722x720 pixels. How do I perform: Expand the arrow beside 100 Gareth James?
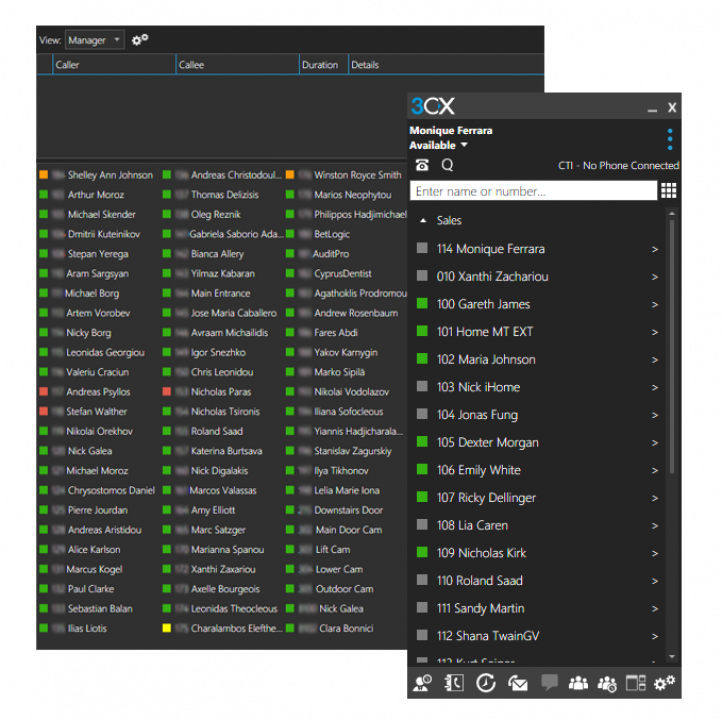coord(655,305)
